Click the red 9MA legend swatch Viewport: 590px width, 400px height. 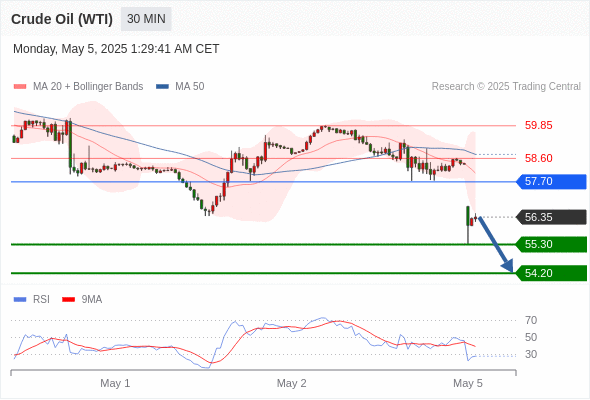click(x=68, y=300)
